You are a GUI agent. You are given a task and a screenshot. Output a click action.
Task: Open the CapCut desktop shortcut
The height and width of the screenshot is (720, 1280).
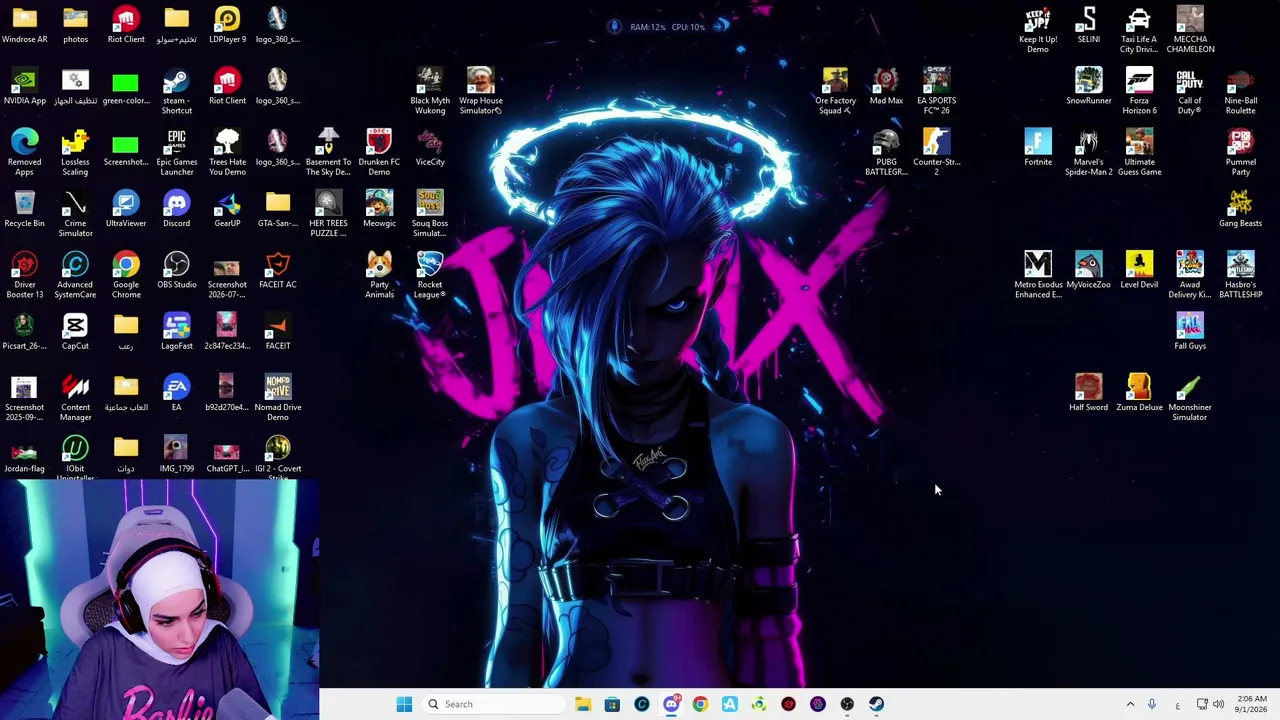pos(75,332)
